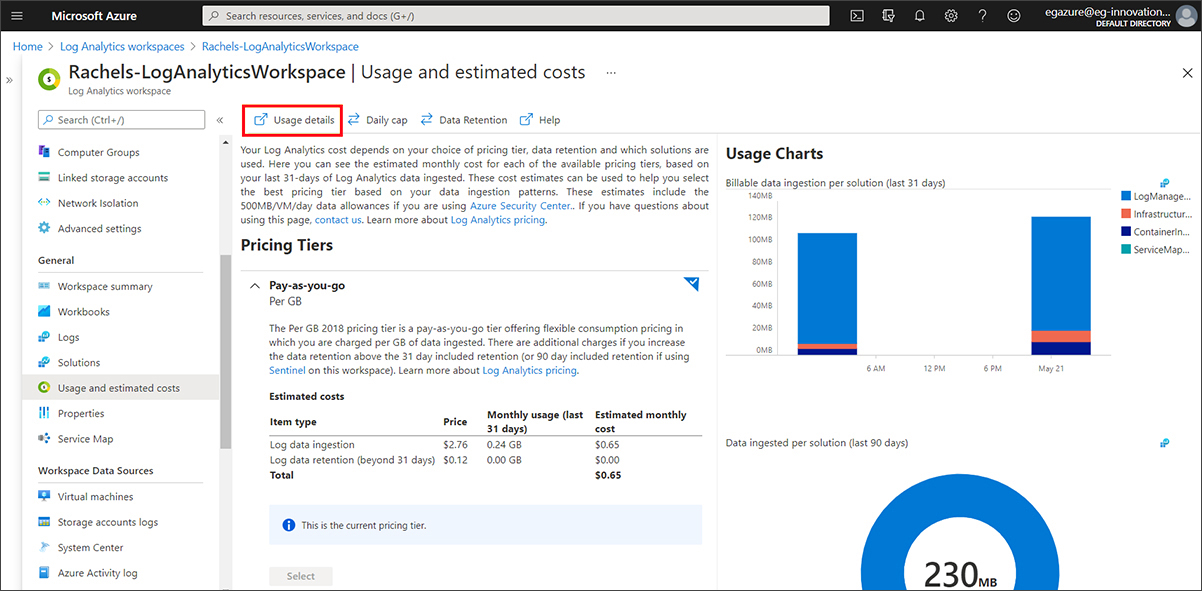The image size is (1202, 591).
Task: Open Usage details in the command bar
Action: click(294, 120)
